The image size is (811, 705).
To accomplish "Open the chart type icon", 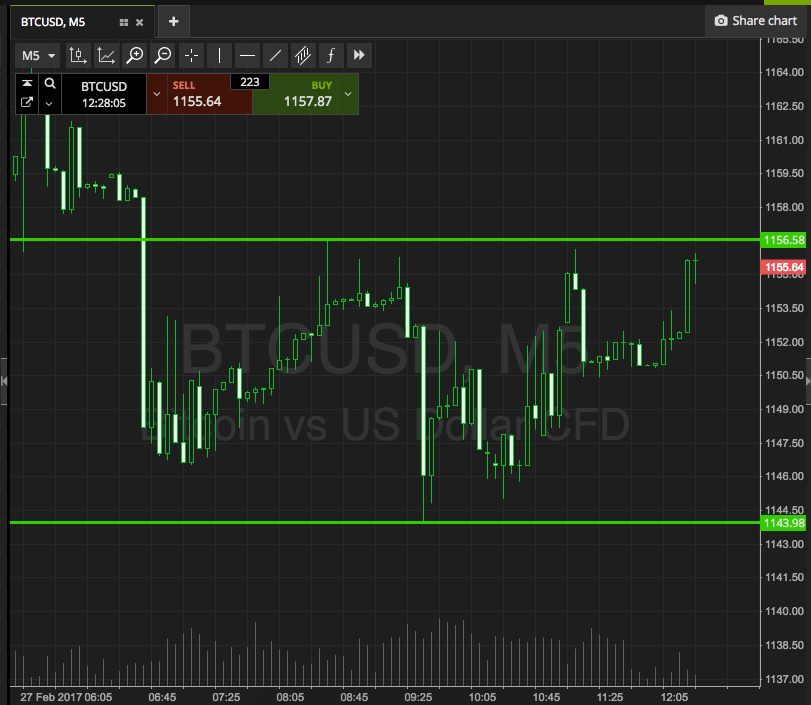I will coord(78,55).
